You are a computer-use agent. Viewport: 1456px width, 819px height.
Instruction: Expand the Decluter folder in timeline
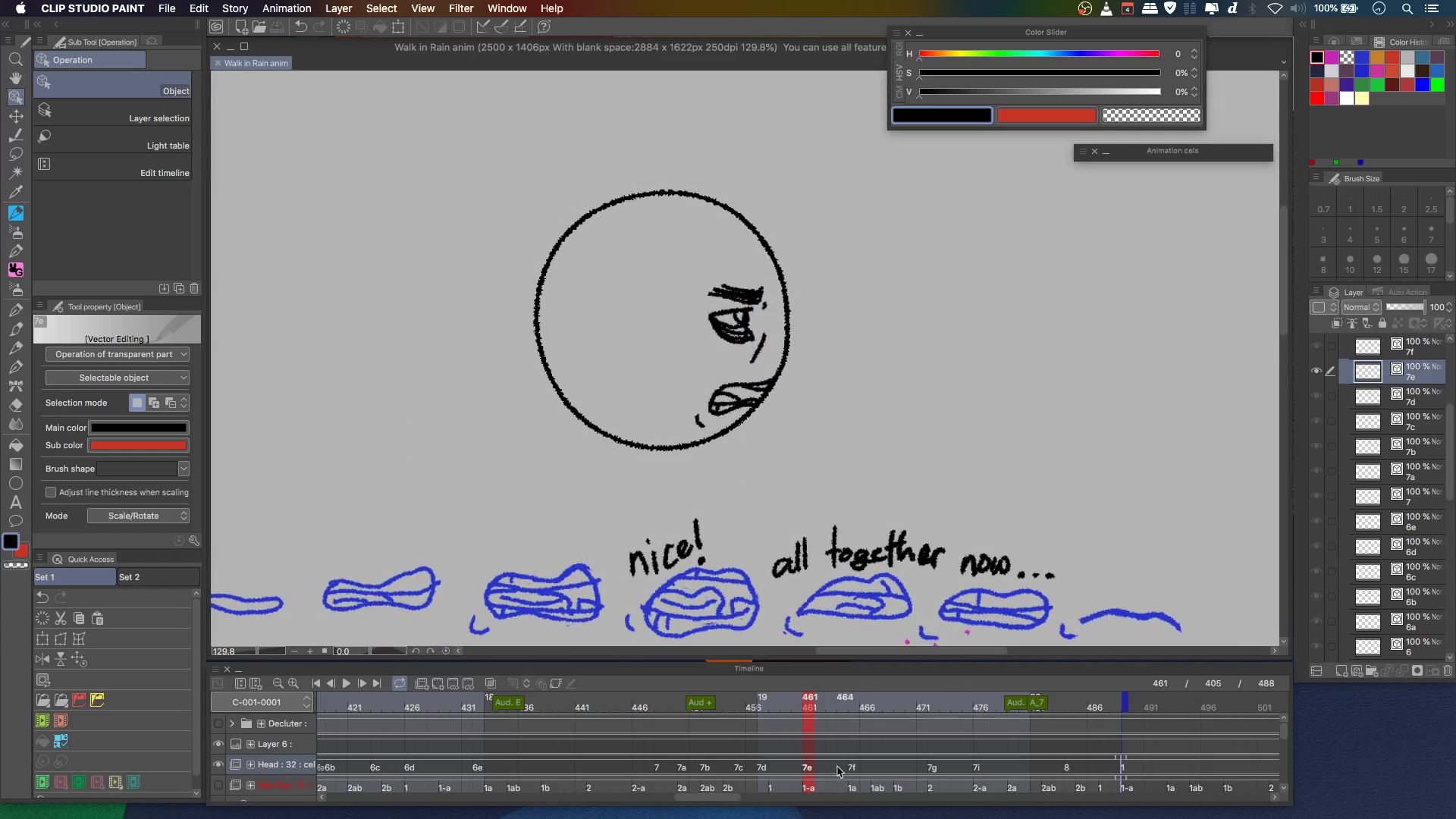(232, 723)
